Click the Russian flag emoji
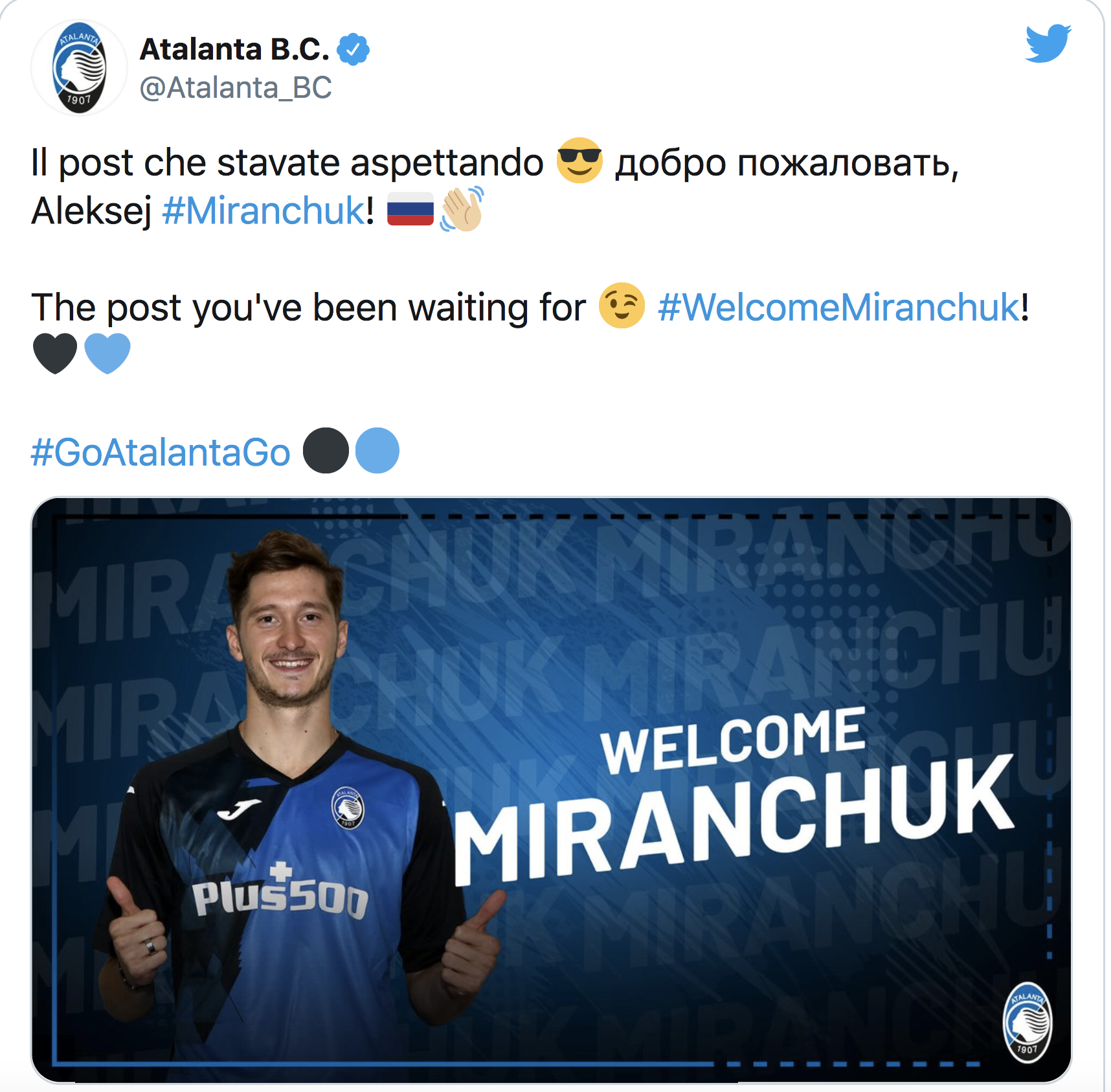Viewport: 1111px width, 1092px height. (410, 209)
